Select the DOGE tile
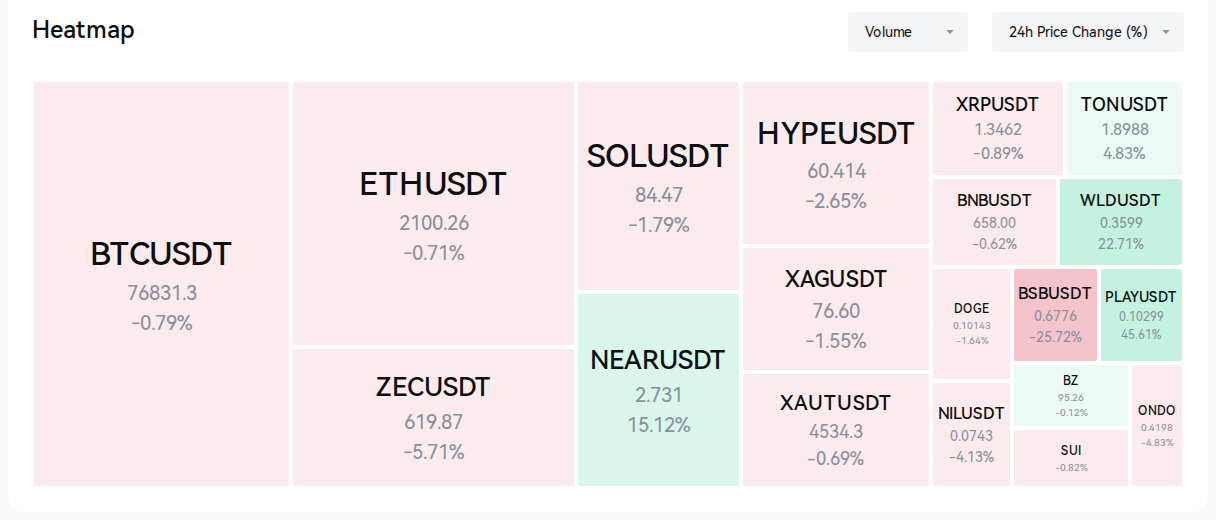 coord(972,324)
